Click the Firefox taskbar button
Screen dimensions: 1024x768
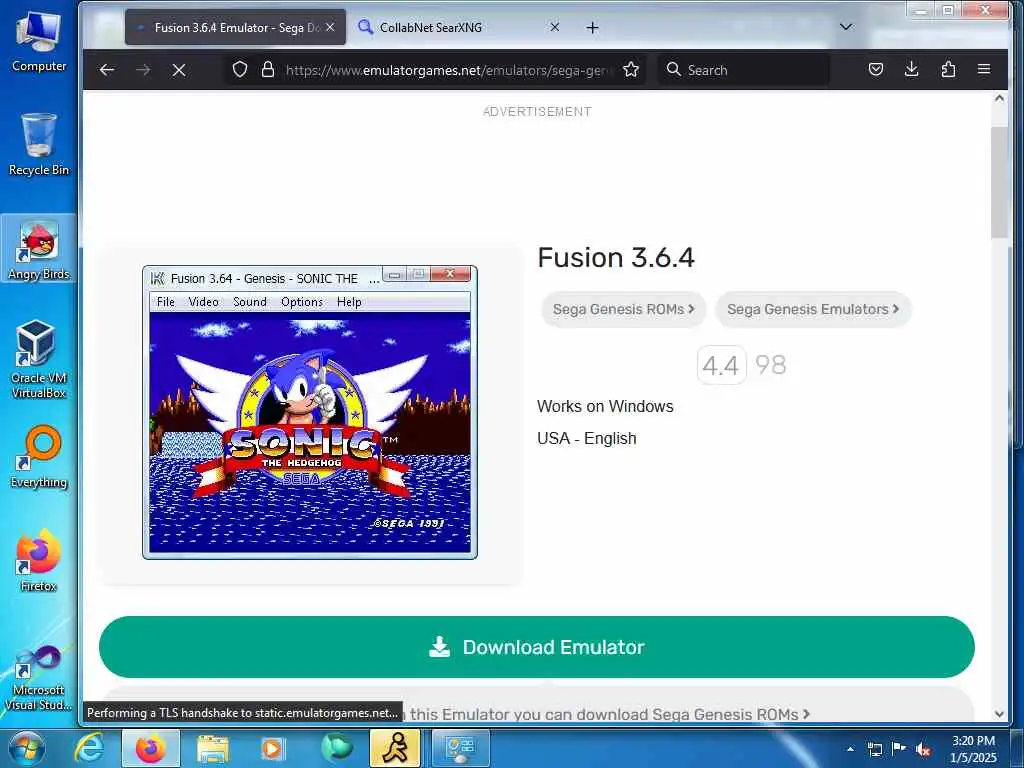150,748
